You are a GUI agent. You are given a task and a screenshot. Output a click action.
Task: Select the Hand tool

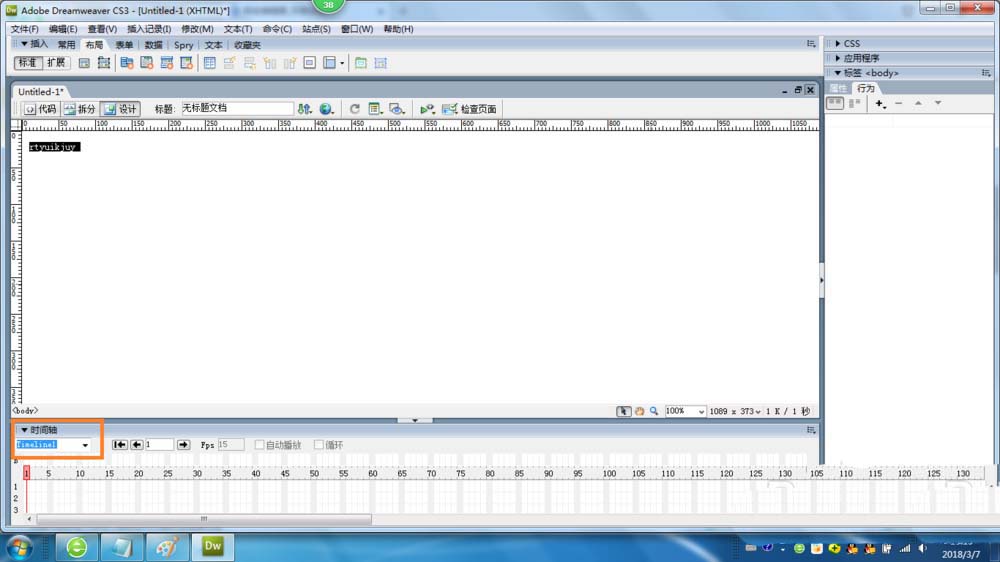pyautogui.click(x=639, y=411)
